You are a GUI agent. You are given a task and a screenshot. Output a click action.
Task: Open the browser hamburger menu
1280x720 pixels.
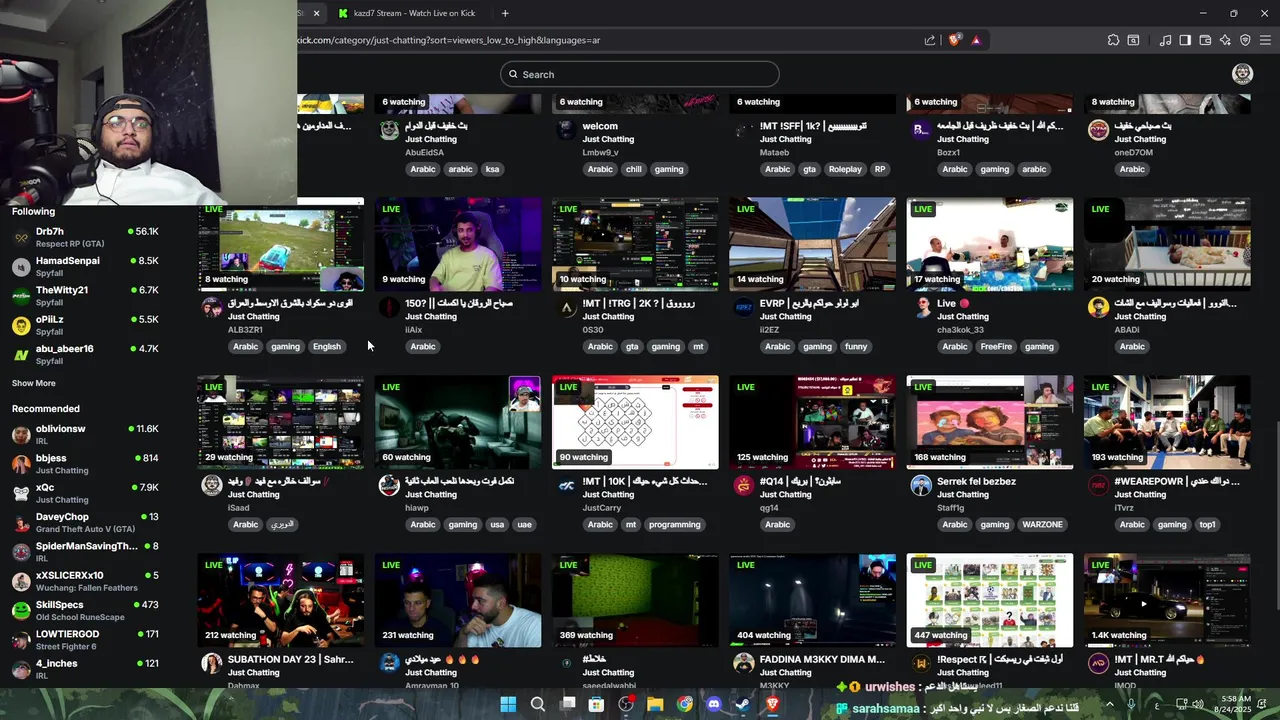[1265, 40]
